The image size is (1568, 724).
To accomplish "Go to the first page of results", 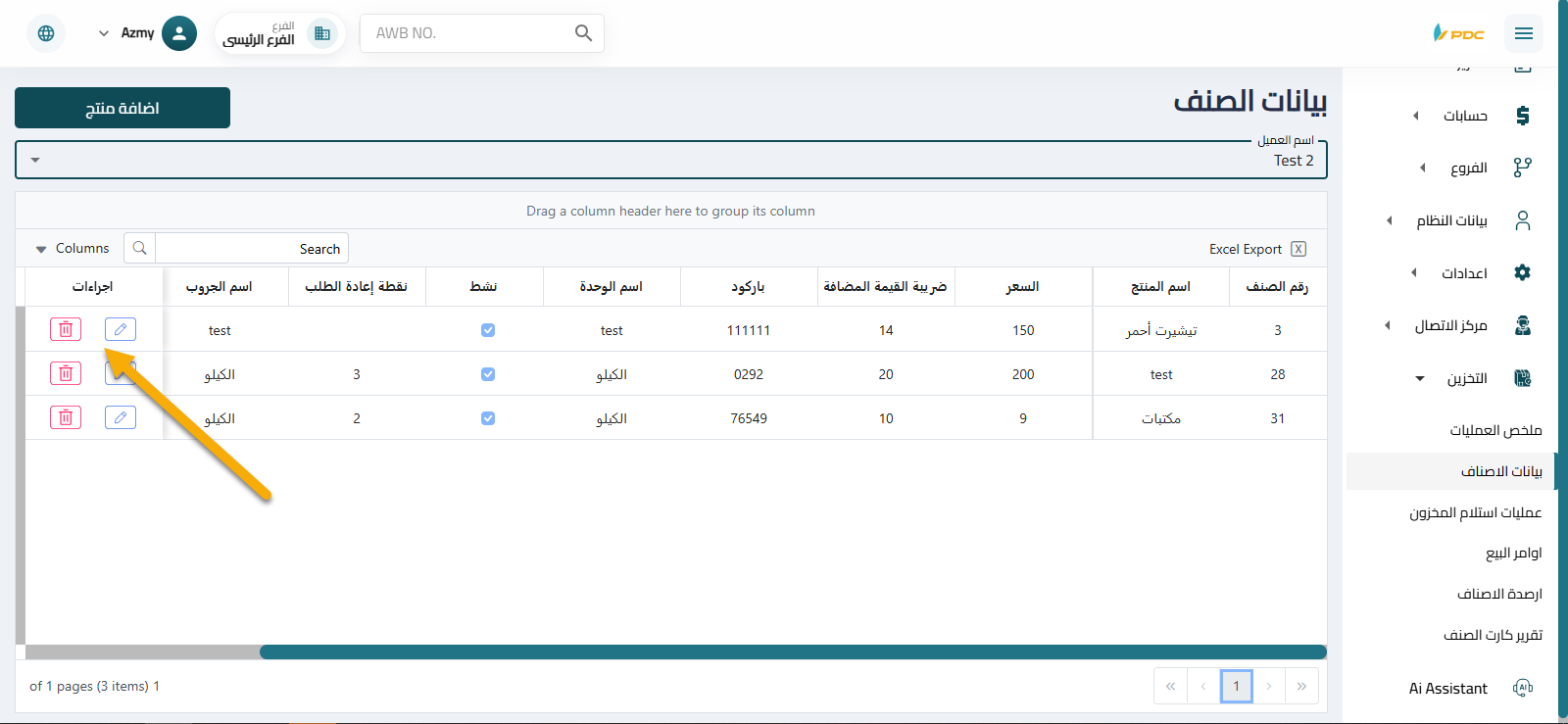I will [1170, 686].
